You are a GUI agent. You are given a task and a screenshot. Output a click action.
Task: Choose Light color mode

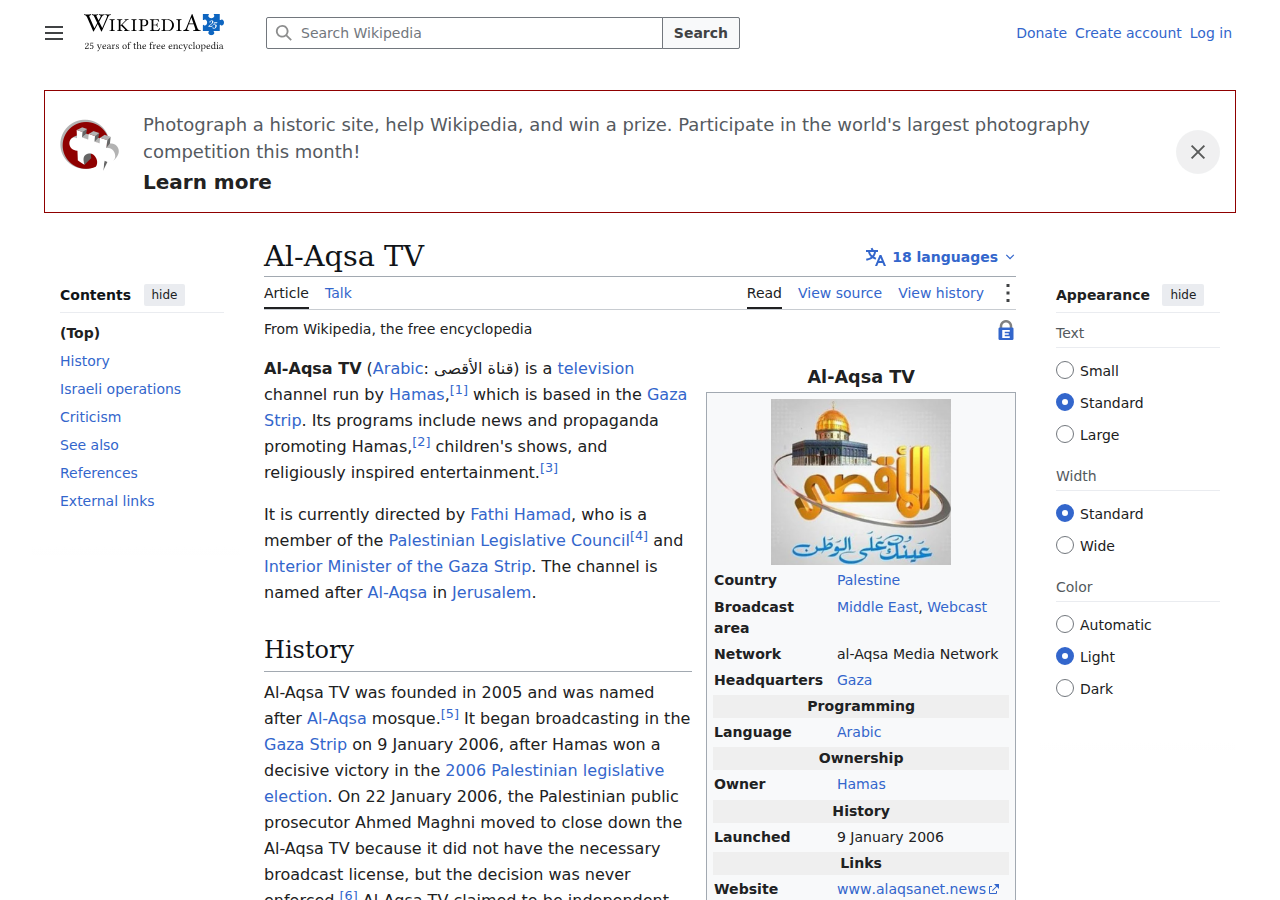[x=1065, y=657]
